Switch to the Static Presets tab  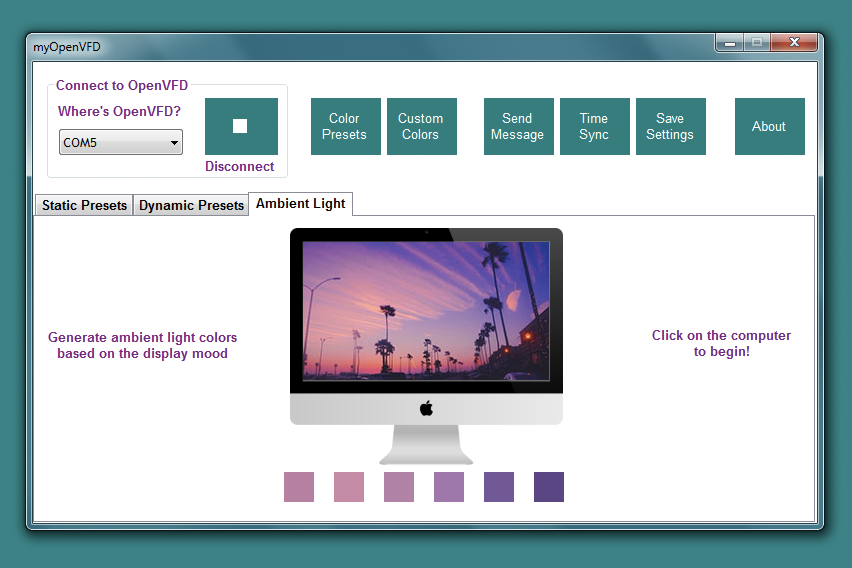coord(84,205)
